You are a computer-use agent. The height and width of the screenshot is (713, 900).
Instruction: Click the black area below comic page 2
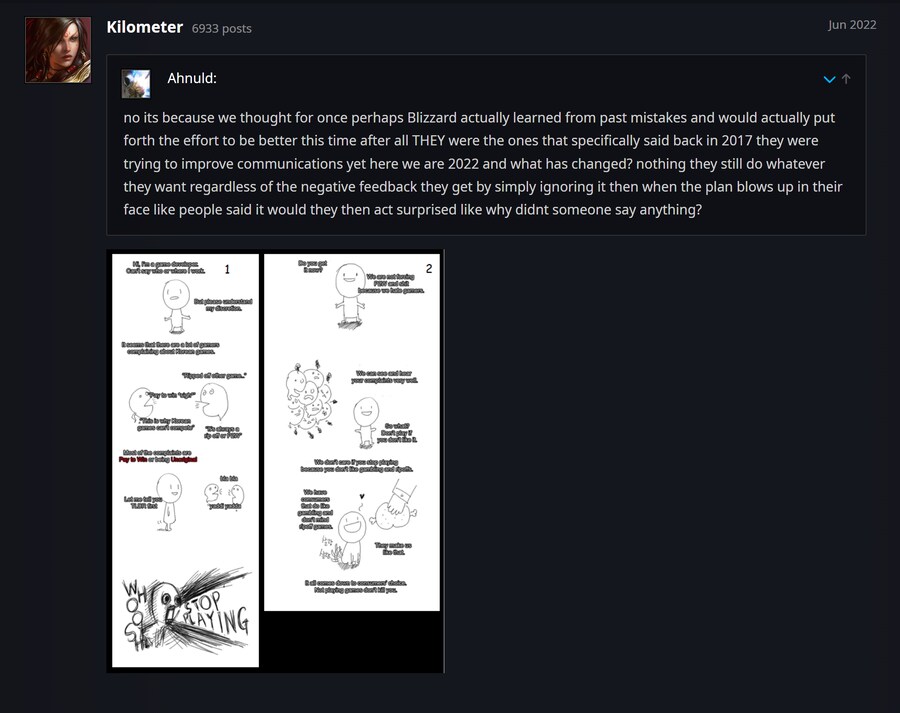point(352,641)
